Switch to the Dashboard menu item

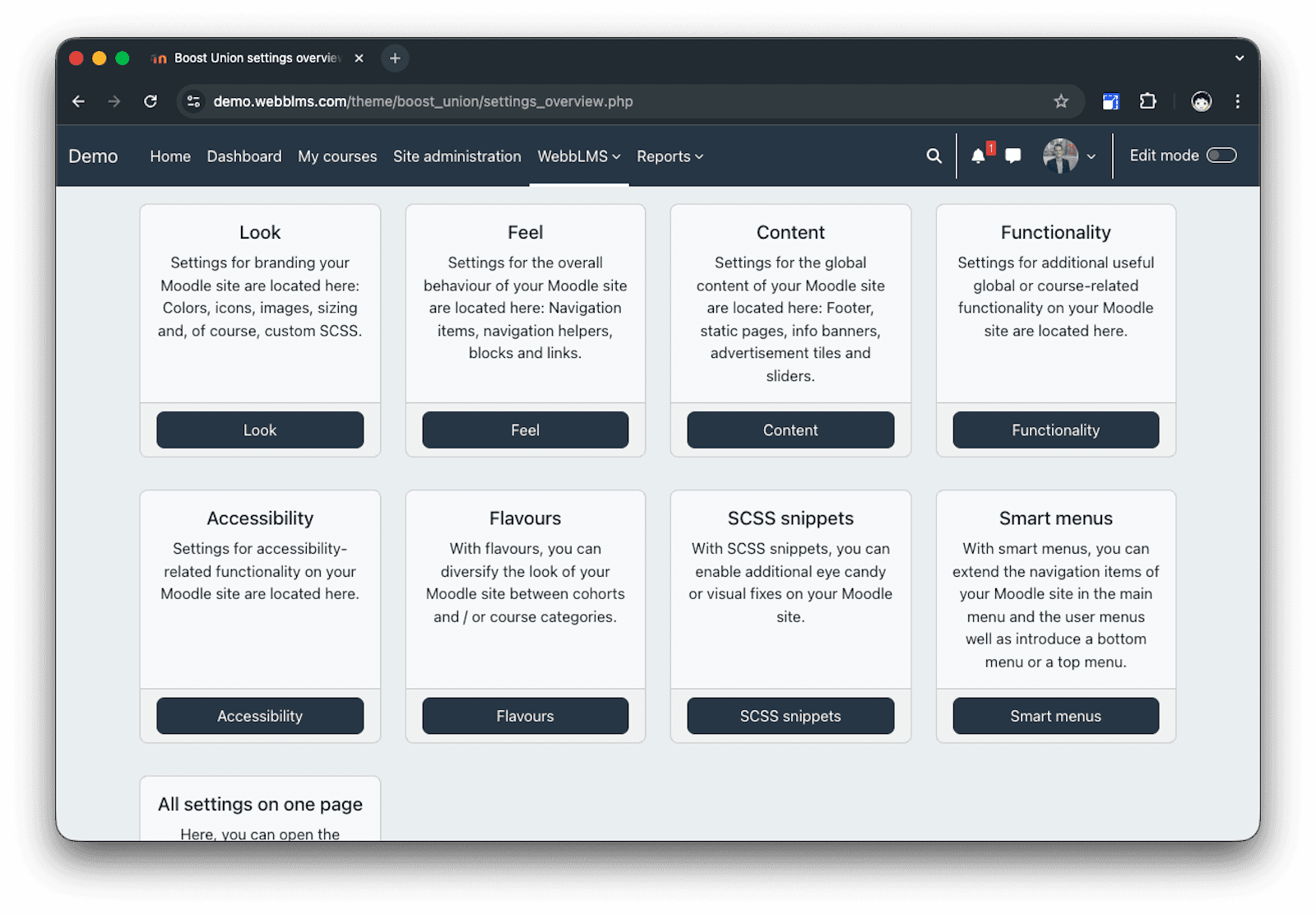pos(244,156)
